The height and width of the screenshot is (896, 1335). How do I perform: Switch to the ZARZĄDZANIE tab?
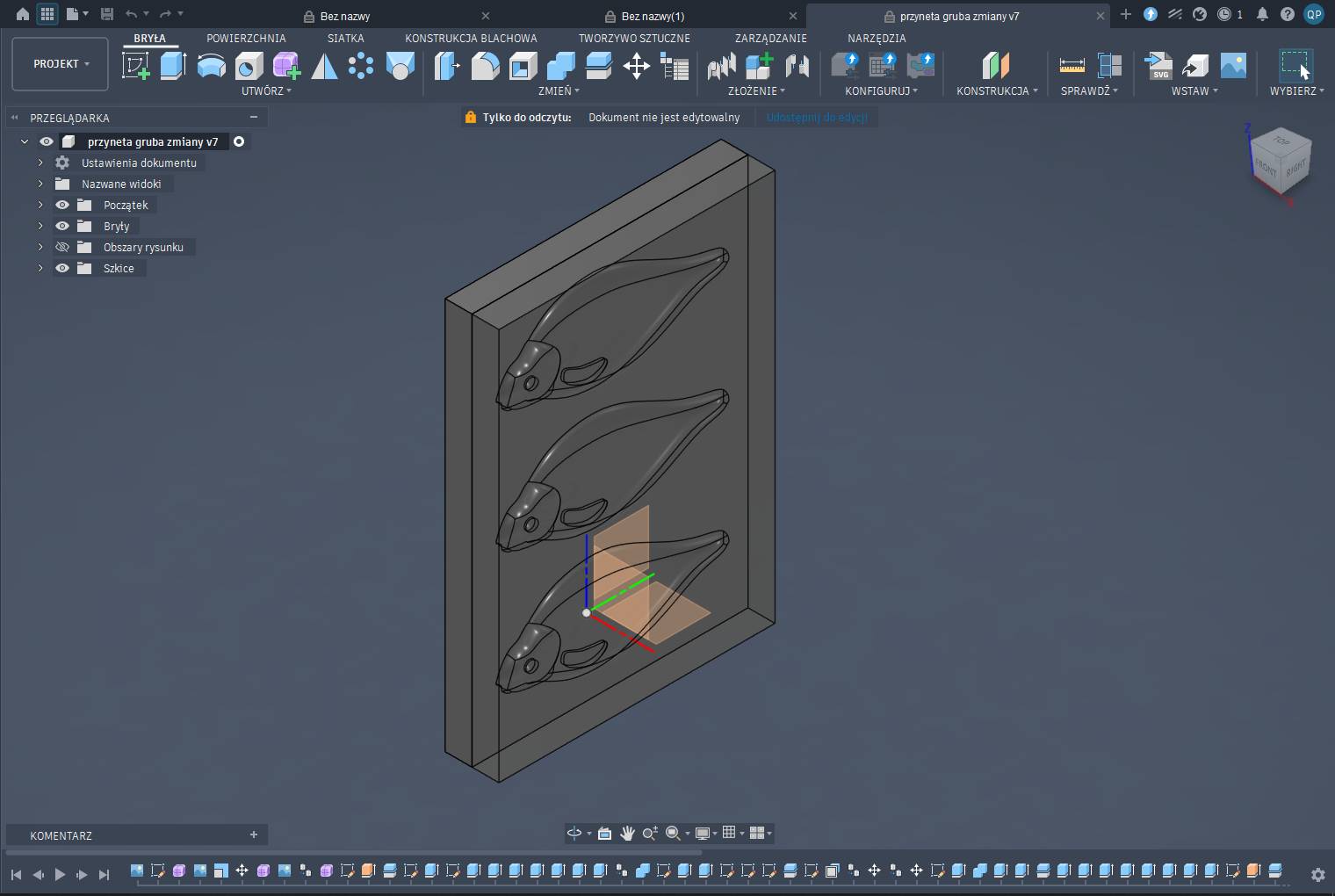(x=770, y=38)
